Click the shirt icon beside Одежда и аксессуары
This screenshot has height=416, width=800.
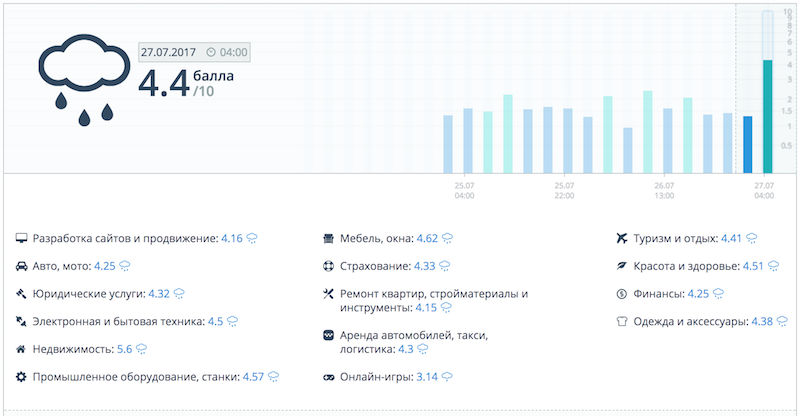click(622, 322)
